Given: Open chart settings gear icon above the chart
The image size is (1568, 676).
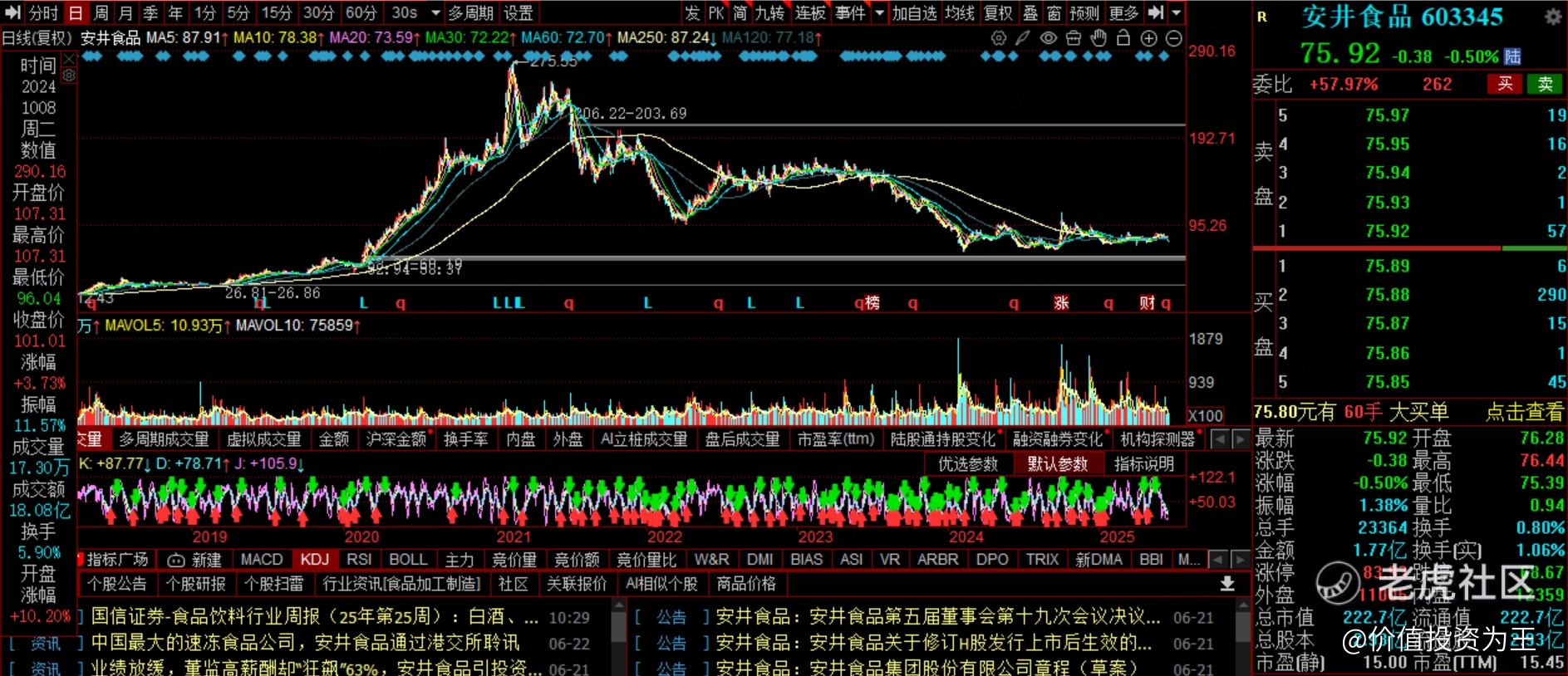Looking at the screenshot, I should click(x=999, y=38).
